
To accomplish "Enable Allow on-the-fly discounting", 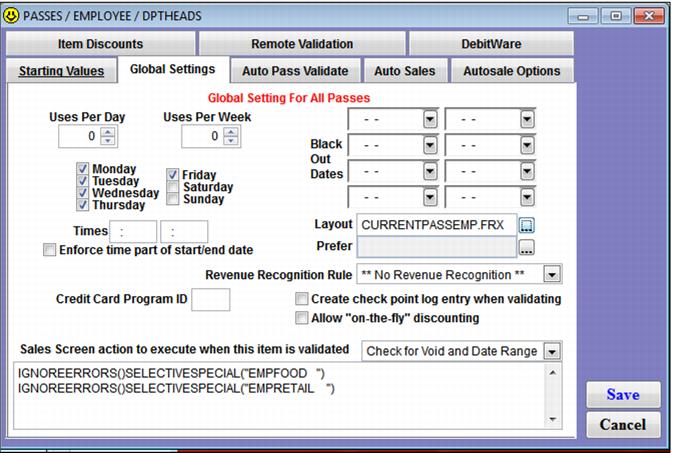I will pyautogui.click(x=302, y=318).
